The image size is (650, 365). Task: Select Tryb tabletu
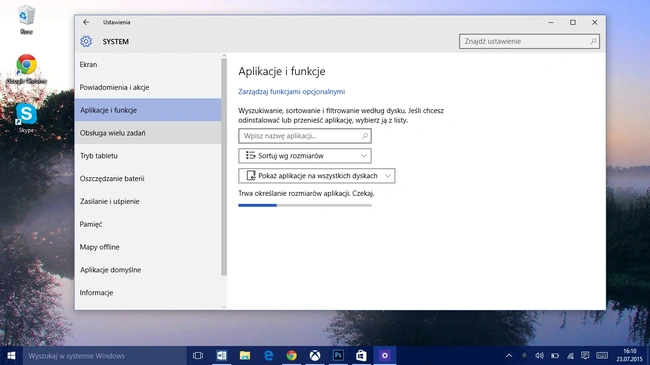[148, 156]
